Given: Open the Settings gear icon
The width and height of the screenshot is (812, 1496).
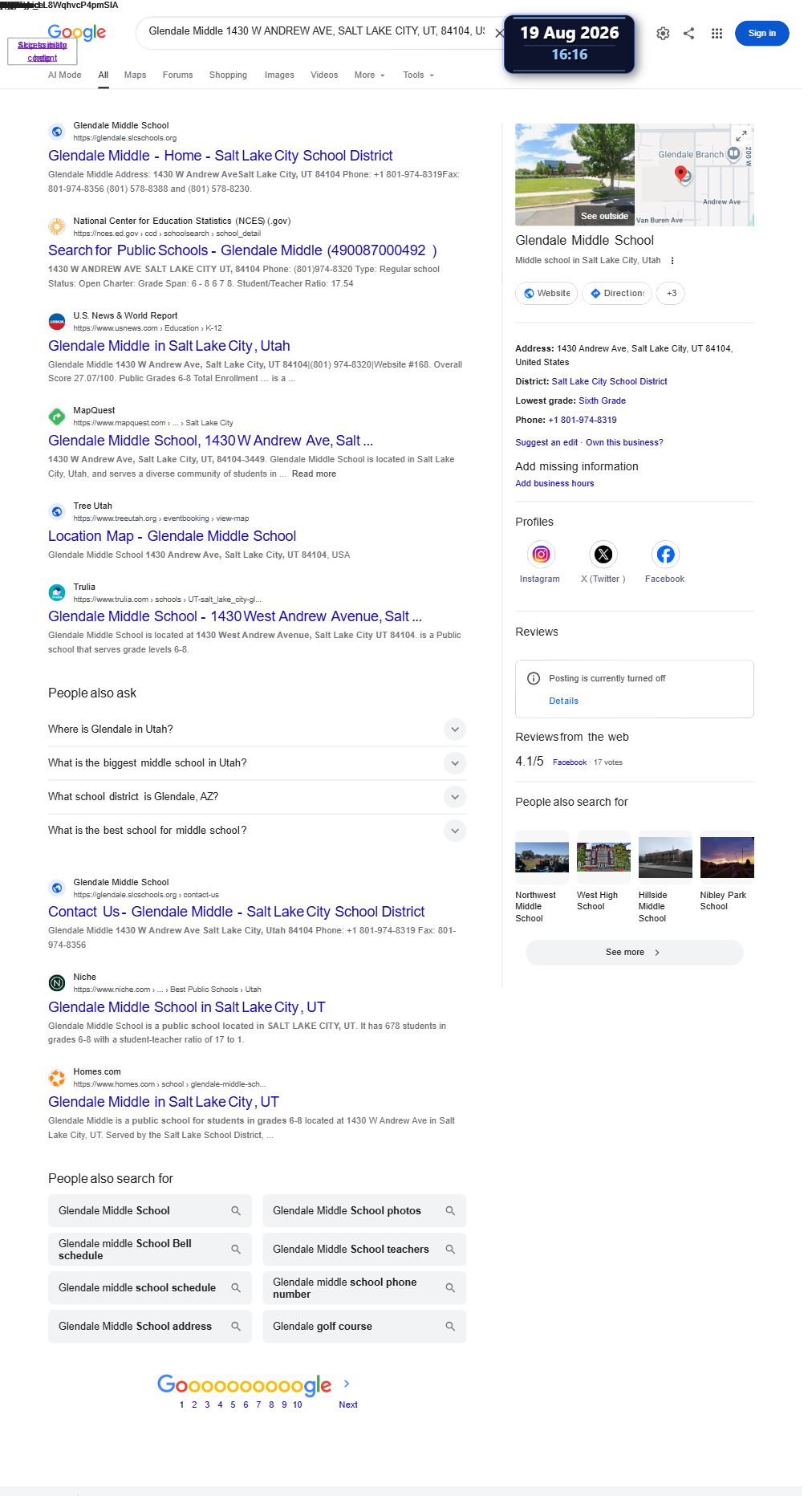Looking at the screenshot, I should [x=663, y=34].
